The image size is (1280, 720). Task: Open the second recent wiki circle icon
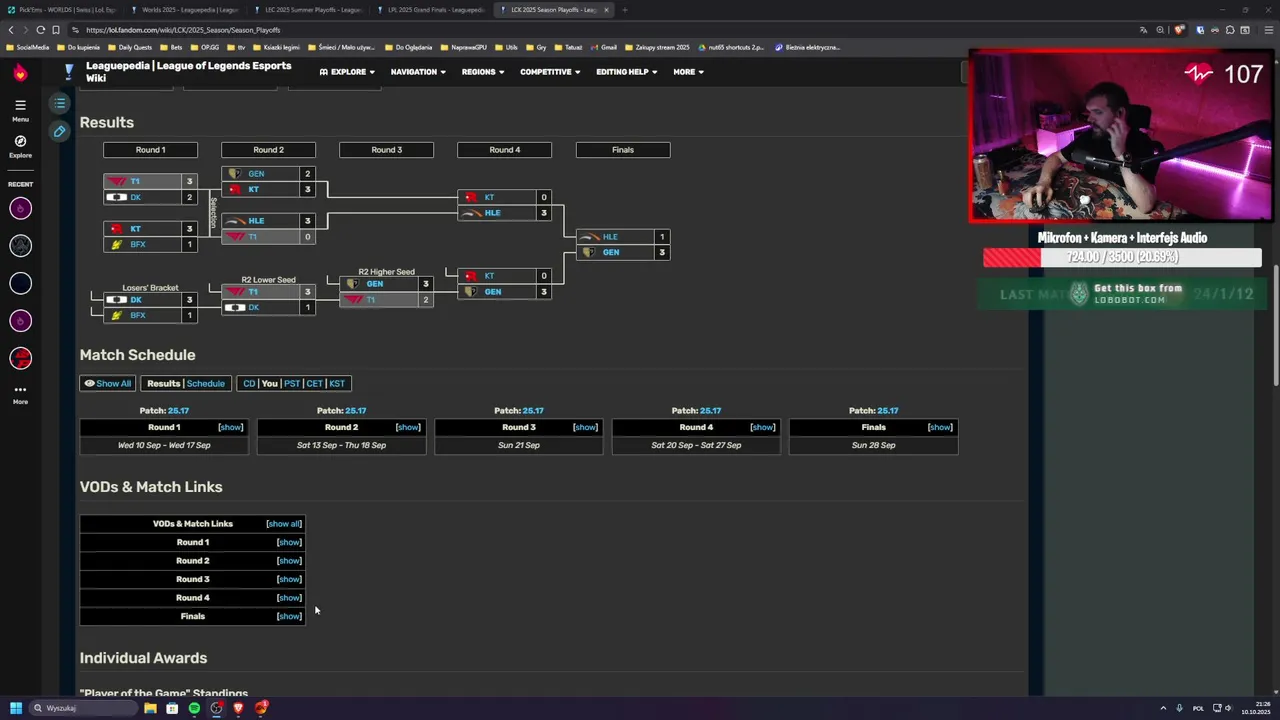(20, 246)
